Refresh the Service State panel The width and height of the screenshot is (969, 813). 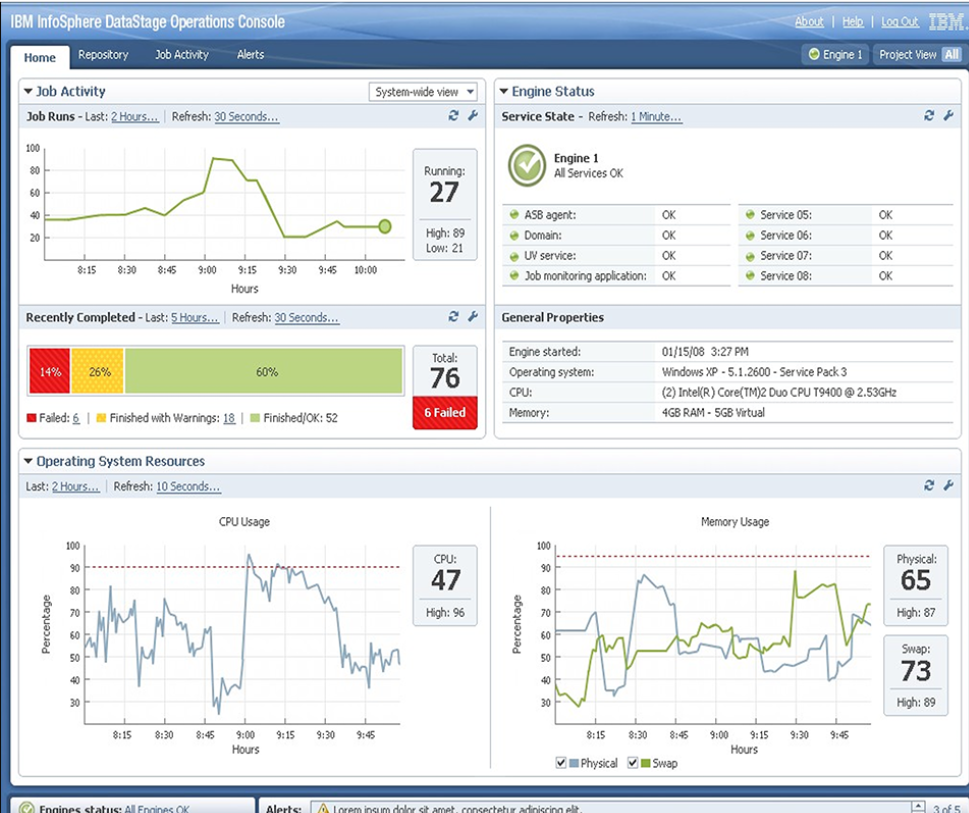click(929, 116)
